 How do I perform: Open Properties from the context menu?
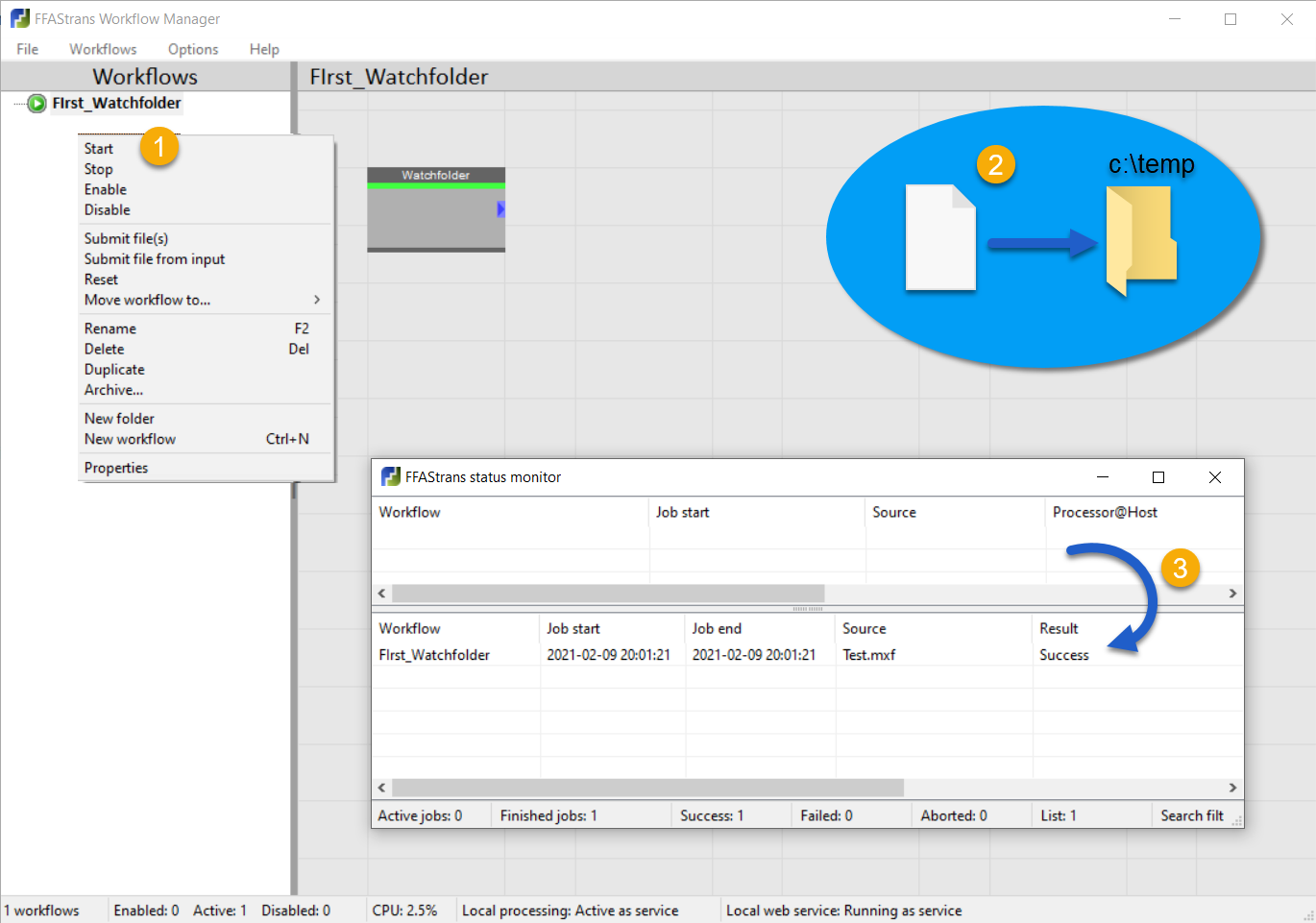(207, 468)
